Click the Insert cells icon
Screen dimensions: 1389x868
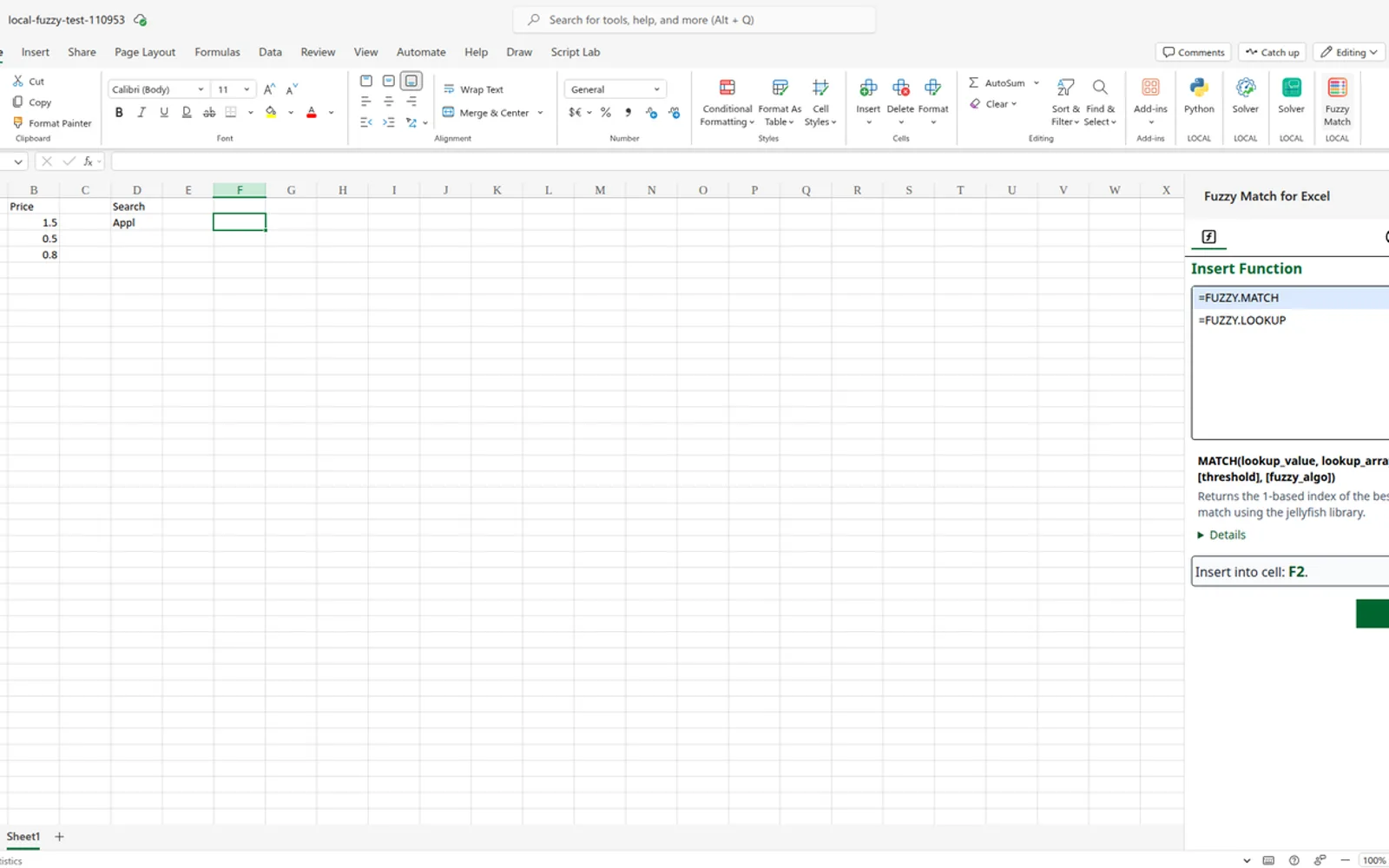pos(868,88)
